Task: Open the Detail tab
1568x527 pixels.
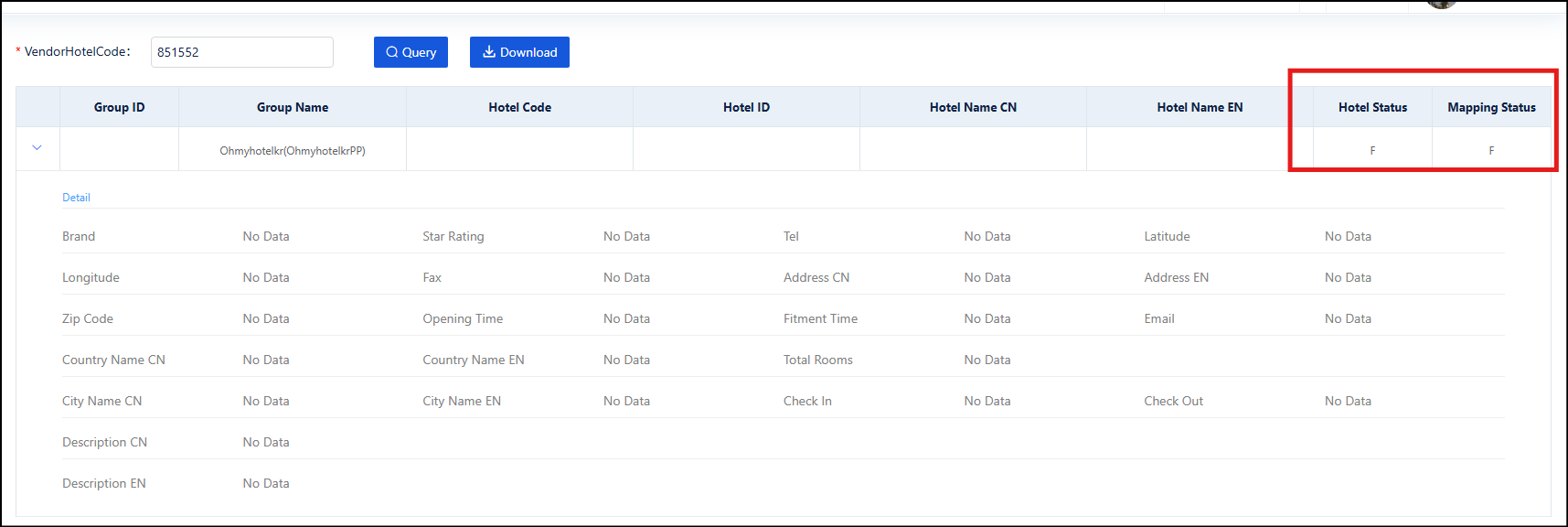Action: coord(76,198)
